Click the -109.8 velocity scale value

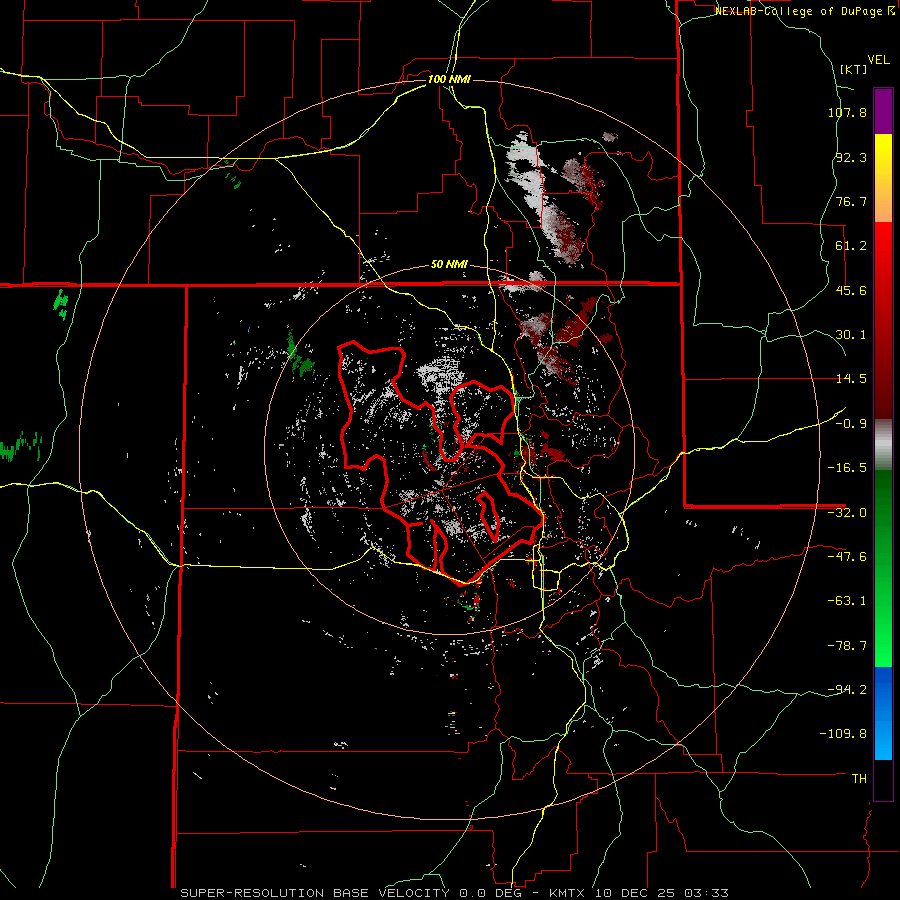pos(843,734)
